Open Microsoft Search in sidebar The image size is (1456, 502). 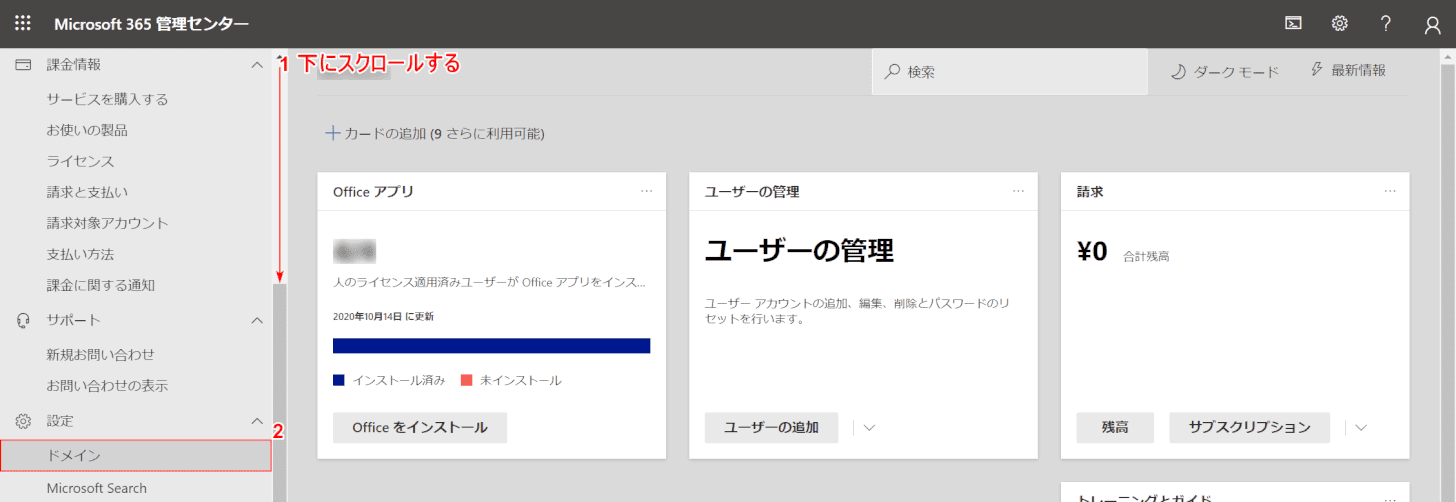(x=97, y=488)
